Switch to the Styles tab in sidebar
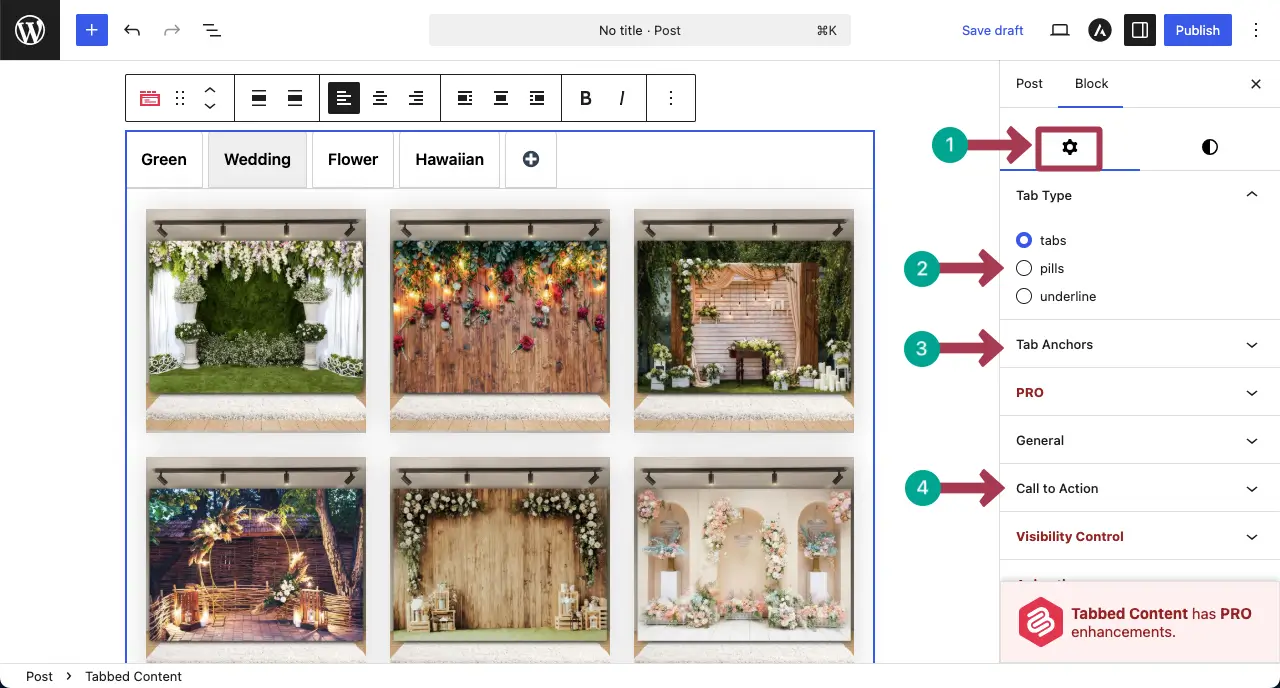The image size is (1280, 688). [1209, 146]
